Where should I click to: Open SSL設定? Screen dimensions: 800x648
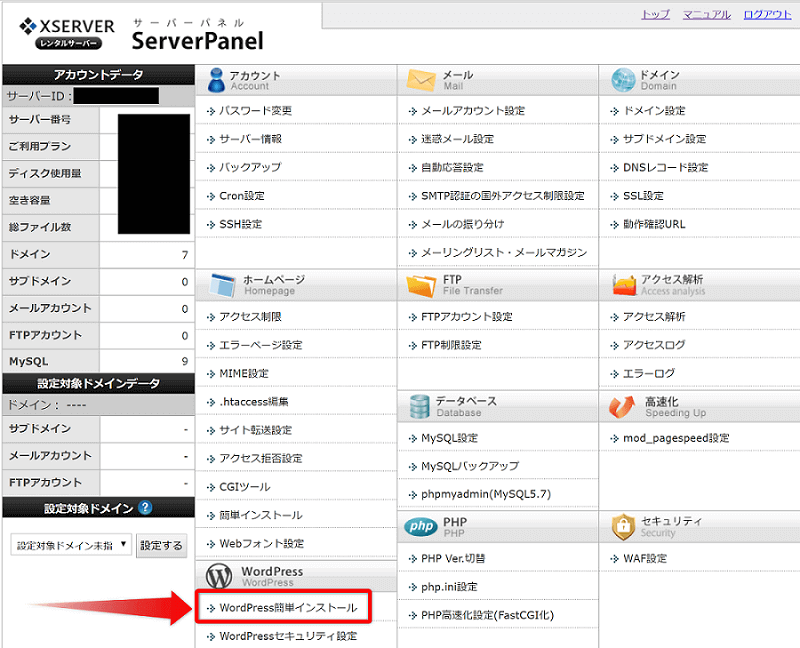pyautogui.click(x=643, y=196)
